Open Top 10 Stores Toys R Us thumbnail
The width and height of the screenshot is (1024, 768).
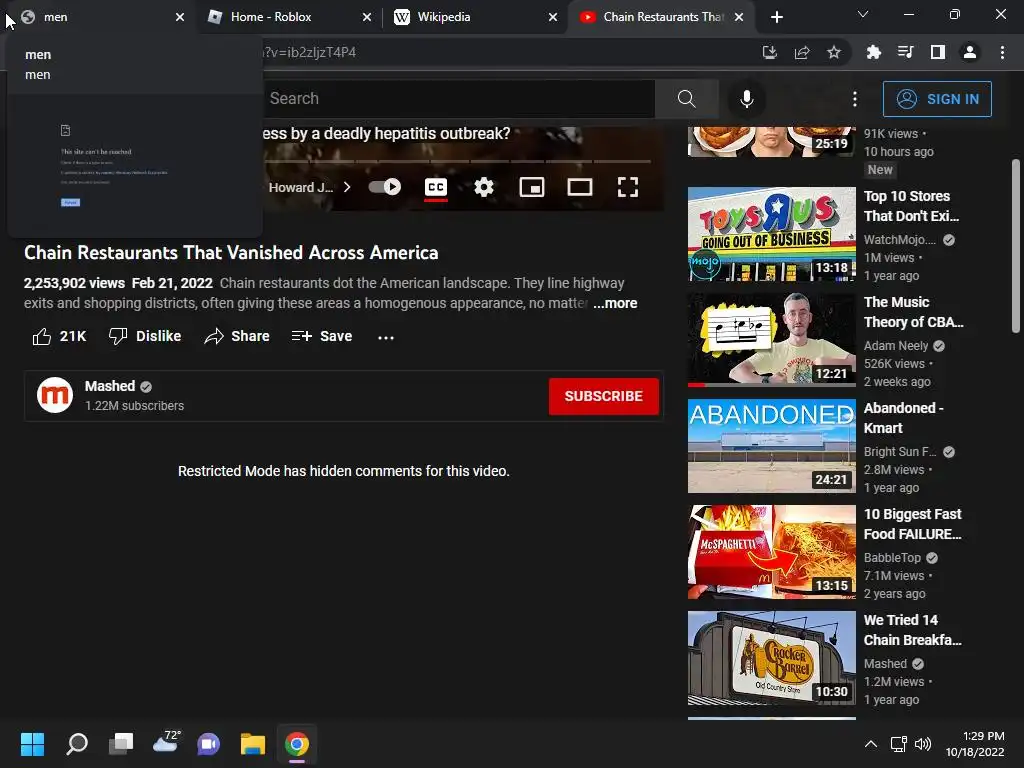click(771, 234)
